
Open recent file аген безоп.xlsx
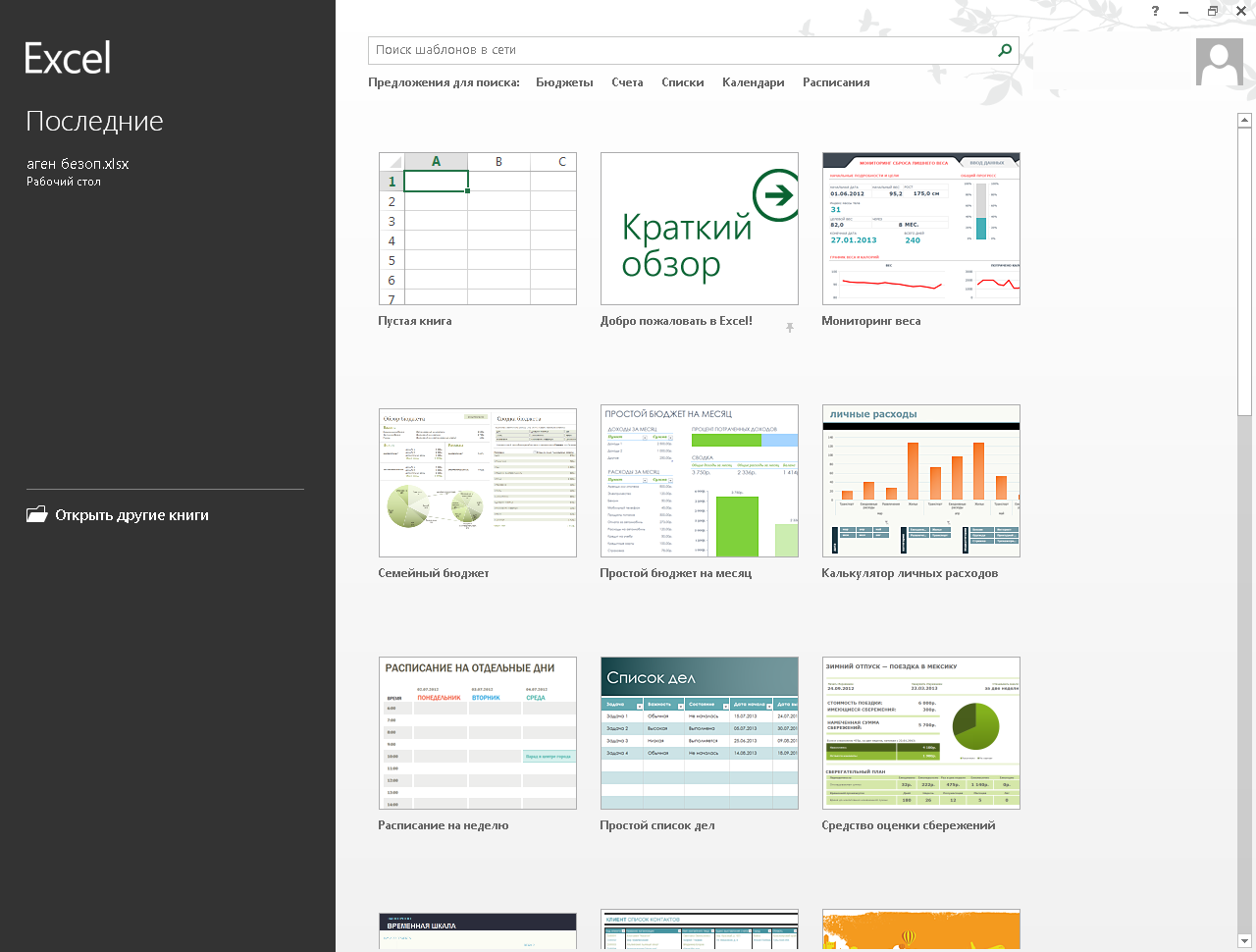pos(78,164)
